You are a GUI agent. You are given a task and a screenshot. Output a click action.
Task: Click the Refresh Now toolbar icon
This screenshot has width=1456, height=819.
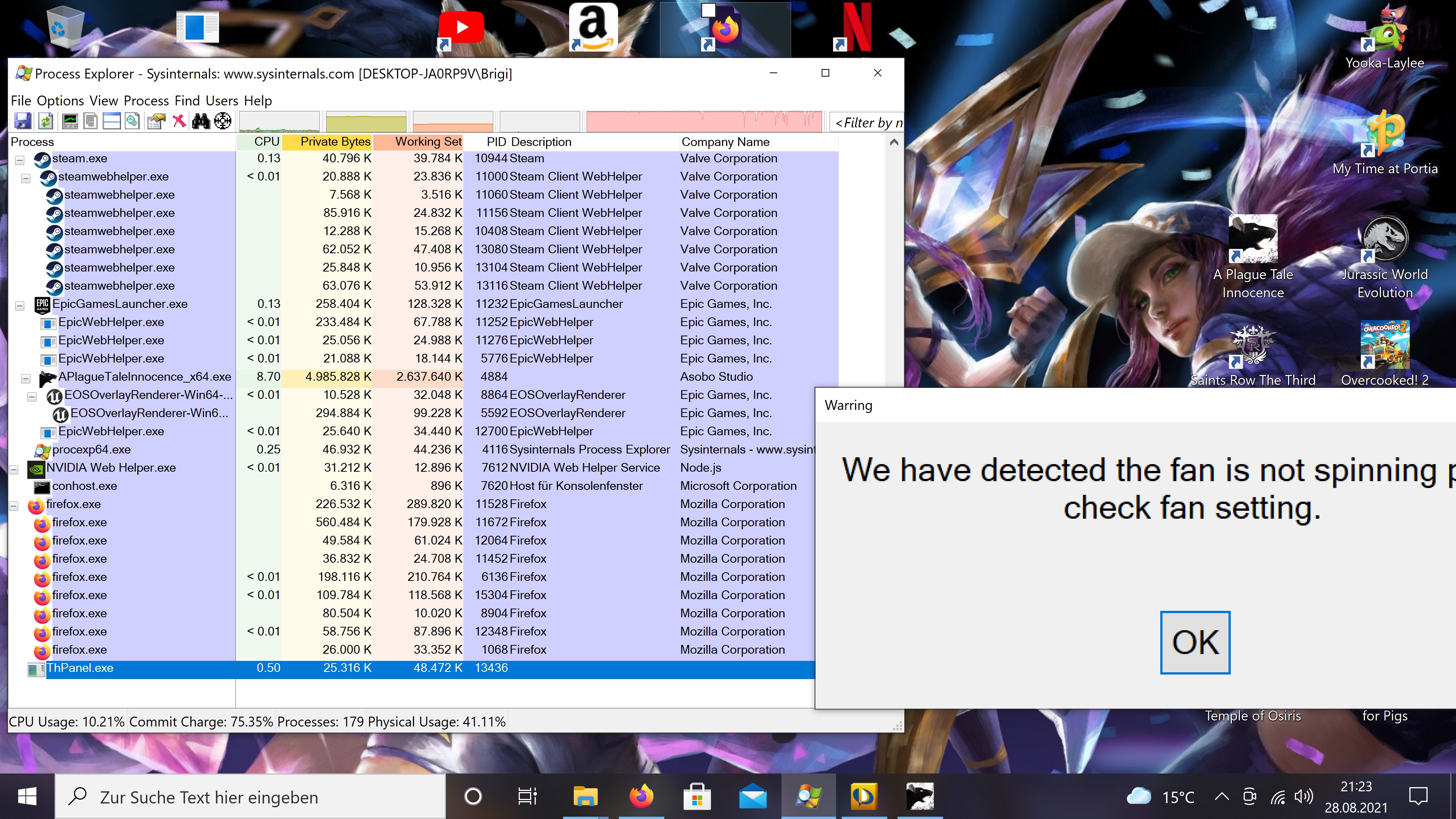(45, 121)
